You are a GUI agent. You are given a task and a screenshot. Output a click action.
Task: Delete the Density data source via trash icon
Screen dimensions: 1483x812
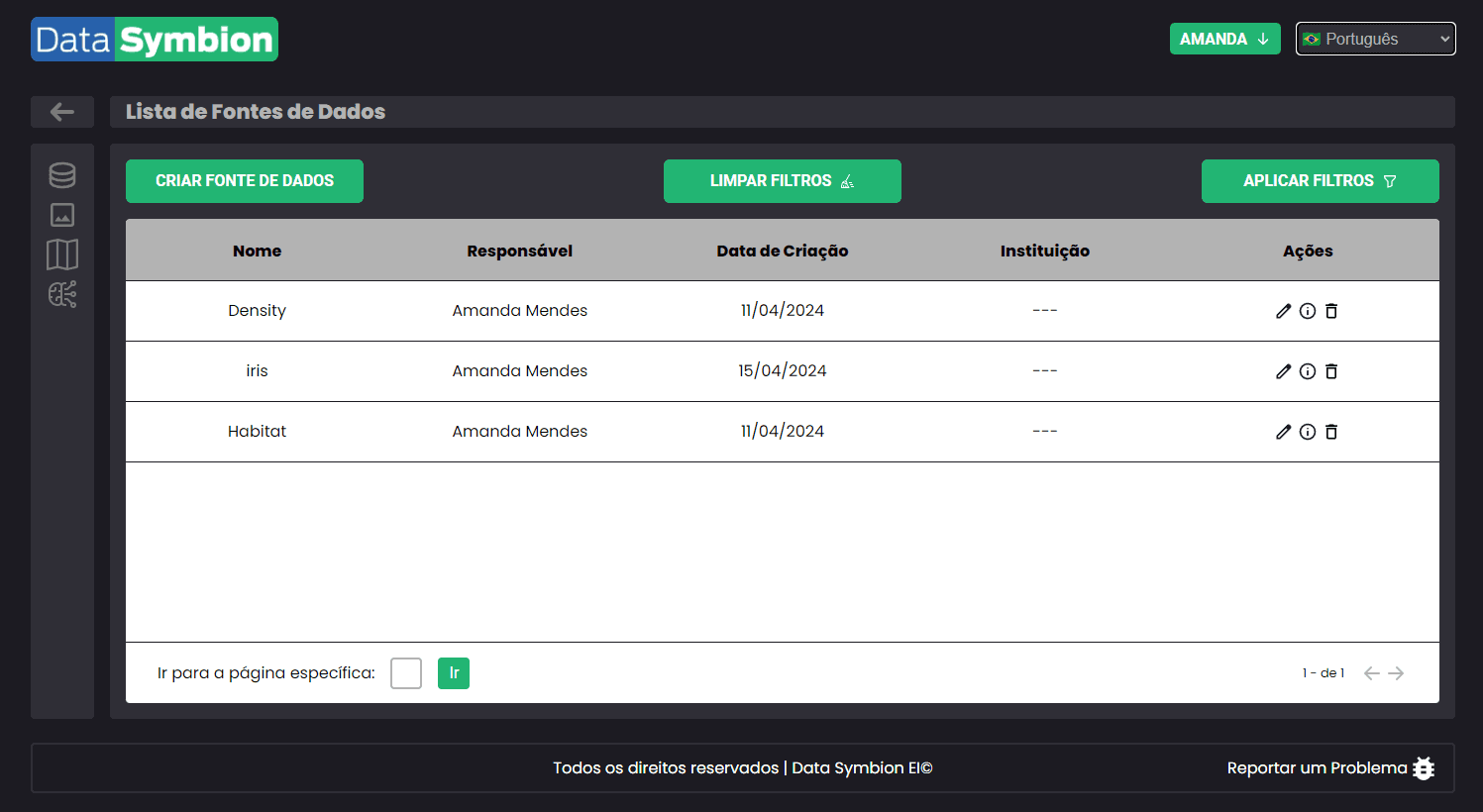[x=1331, y=310]
